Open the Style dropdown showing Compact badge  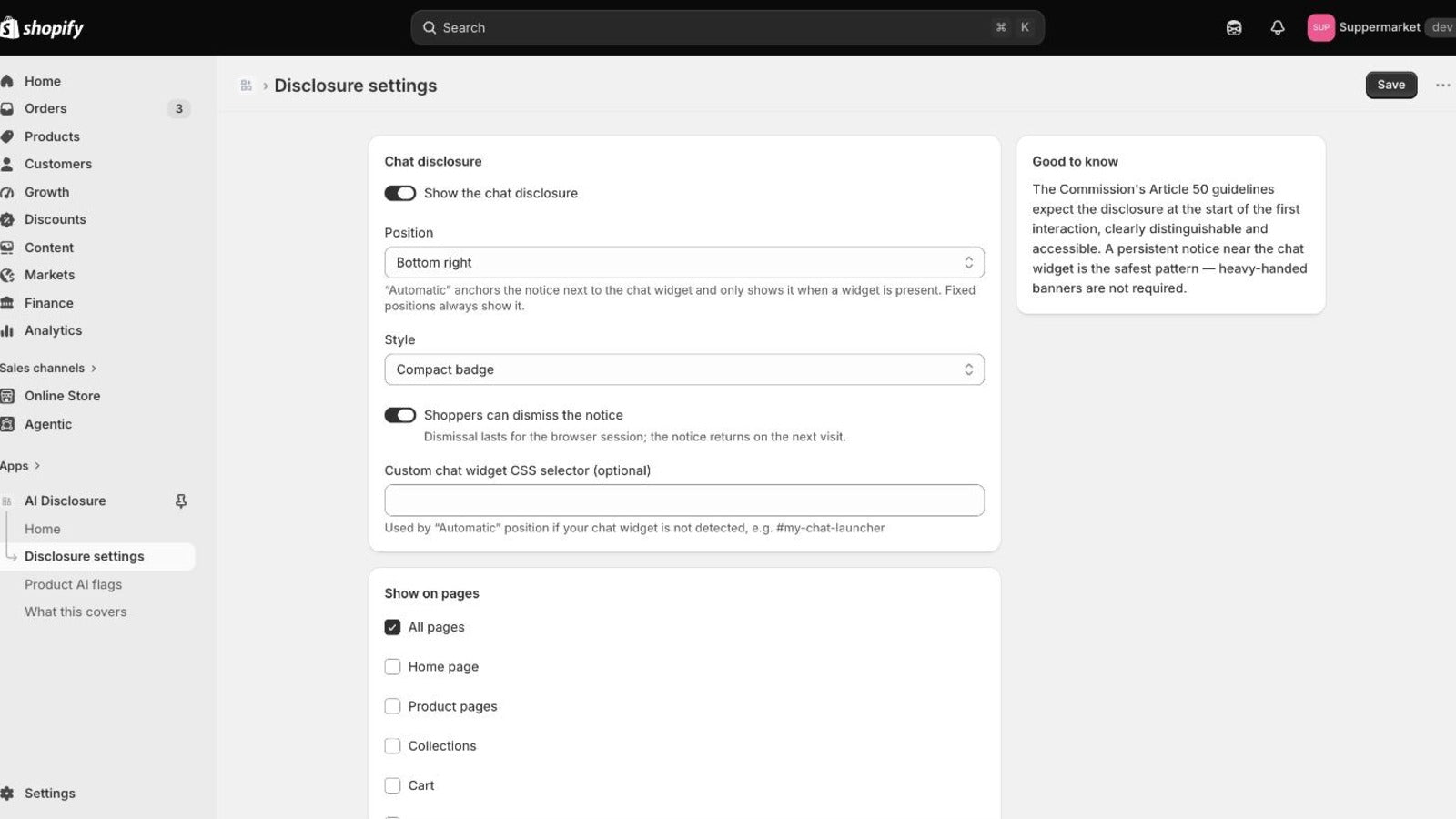point(684,369)
